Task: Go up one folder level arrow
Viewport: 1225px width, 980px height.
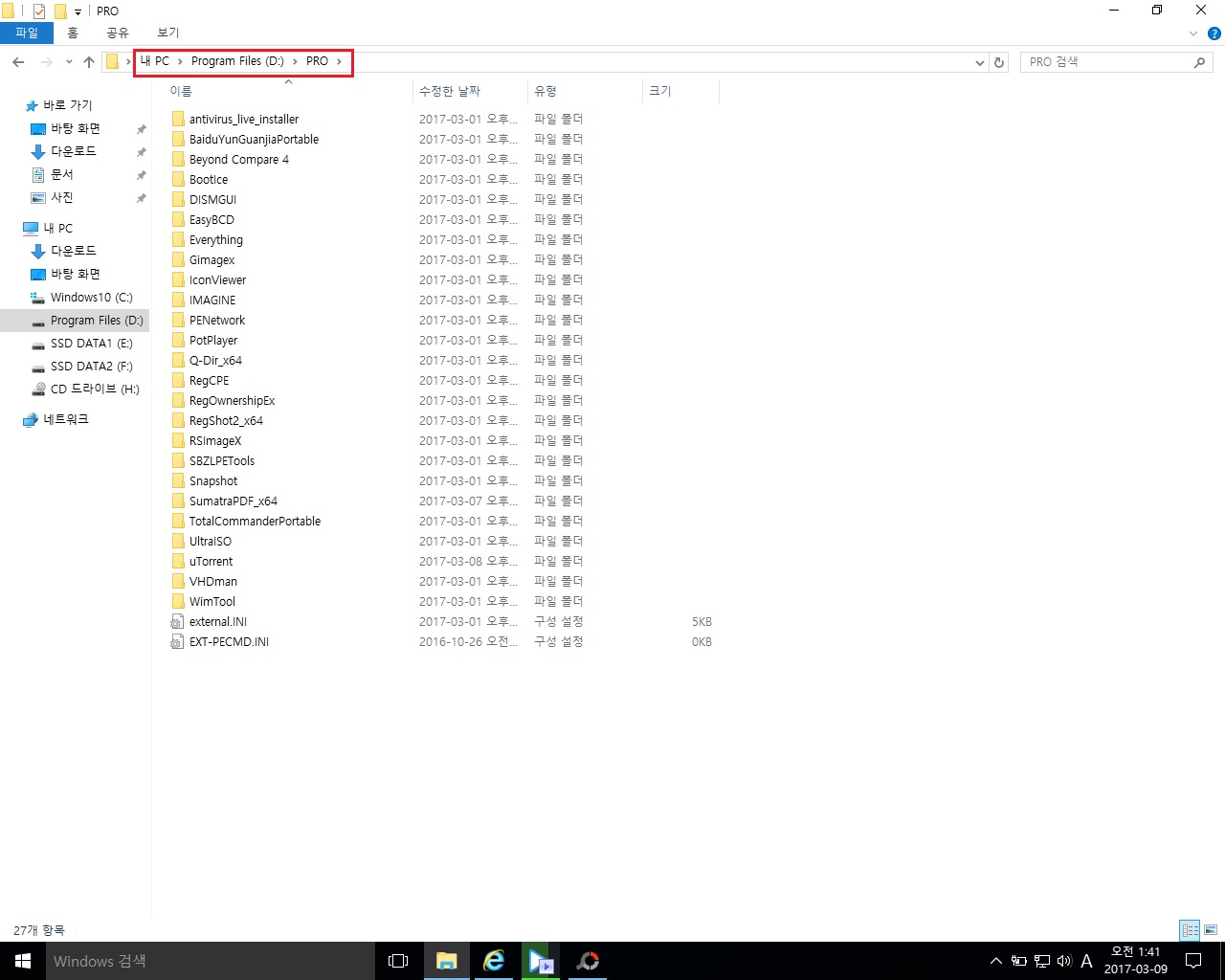Action: coord(89,62)
